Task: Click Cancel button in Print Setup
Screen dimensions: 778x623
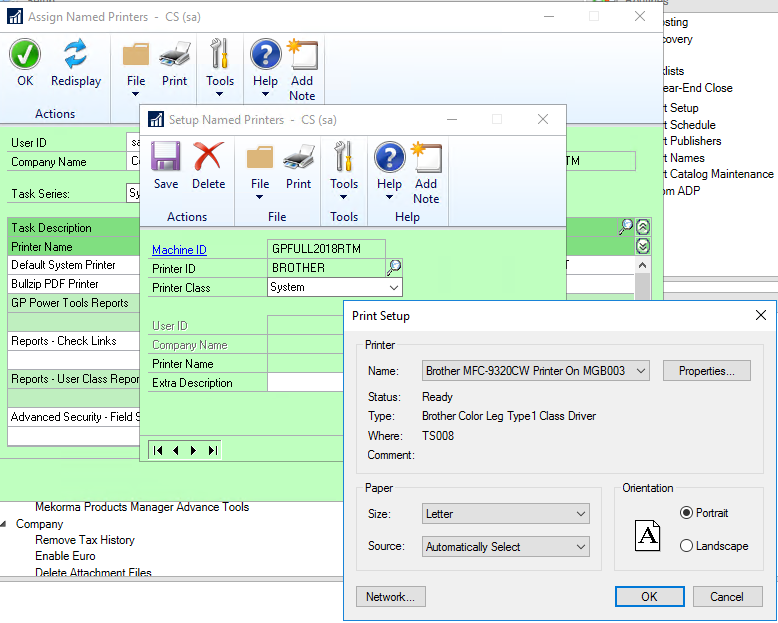Action: (x=727, y=597)
